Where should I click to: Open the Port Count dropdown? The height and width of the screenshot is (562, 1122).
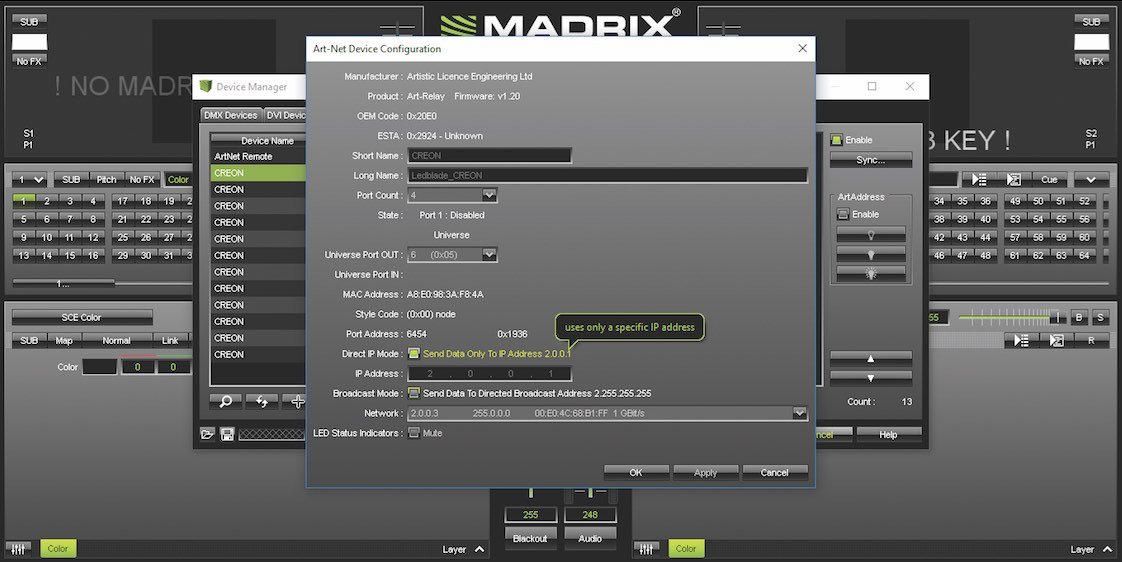tap(489, 195)
